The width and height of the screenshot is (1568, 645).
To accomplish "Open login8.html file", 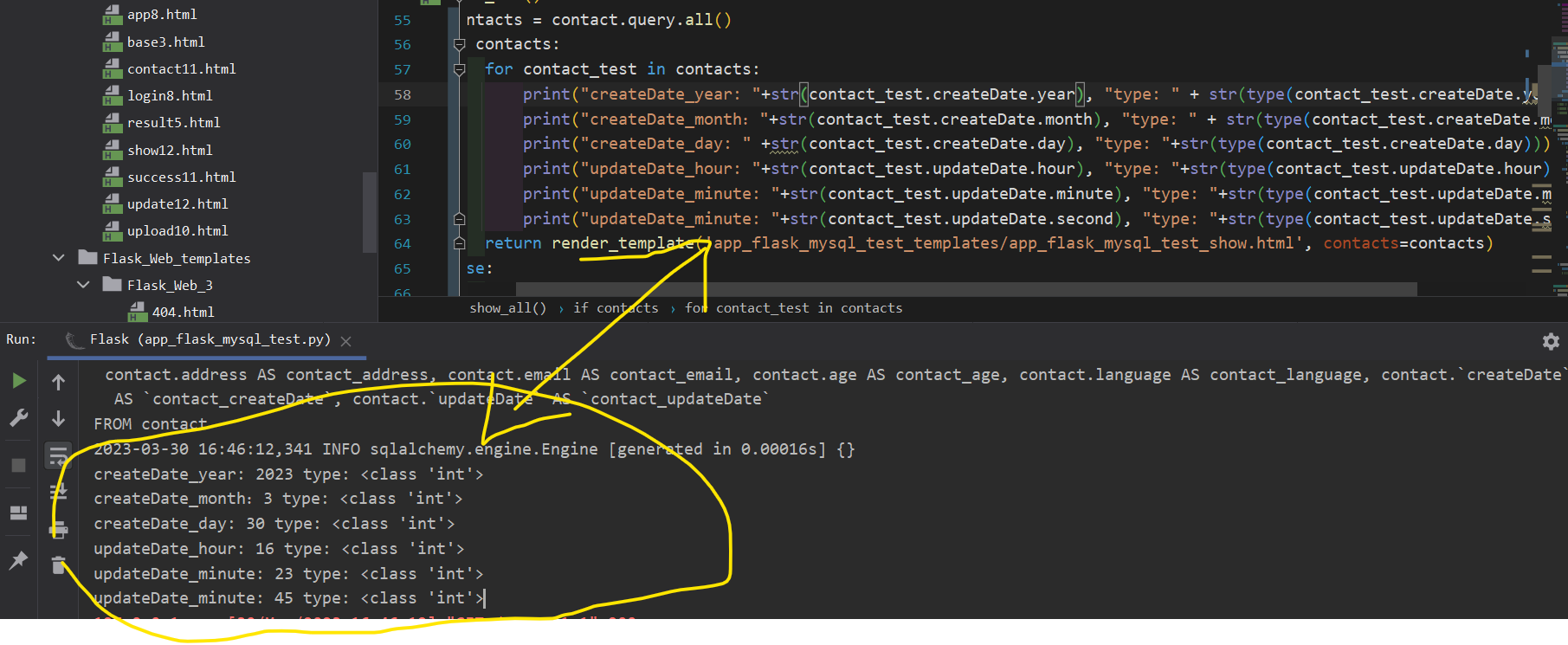I will pos(170,95).
